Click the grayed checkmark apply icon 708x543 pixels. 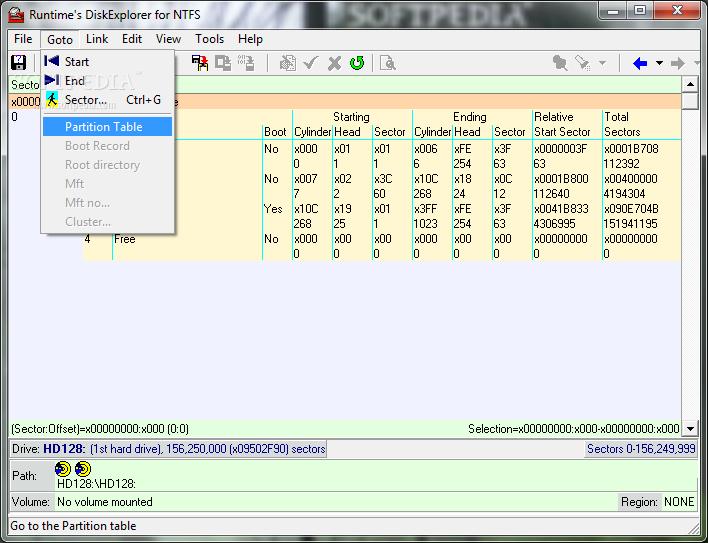pyautogui.click(x=311, y=63)
